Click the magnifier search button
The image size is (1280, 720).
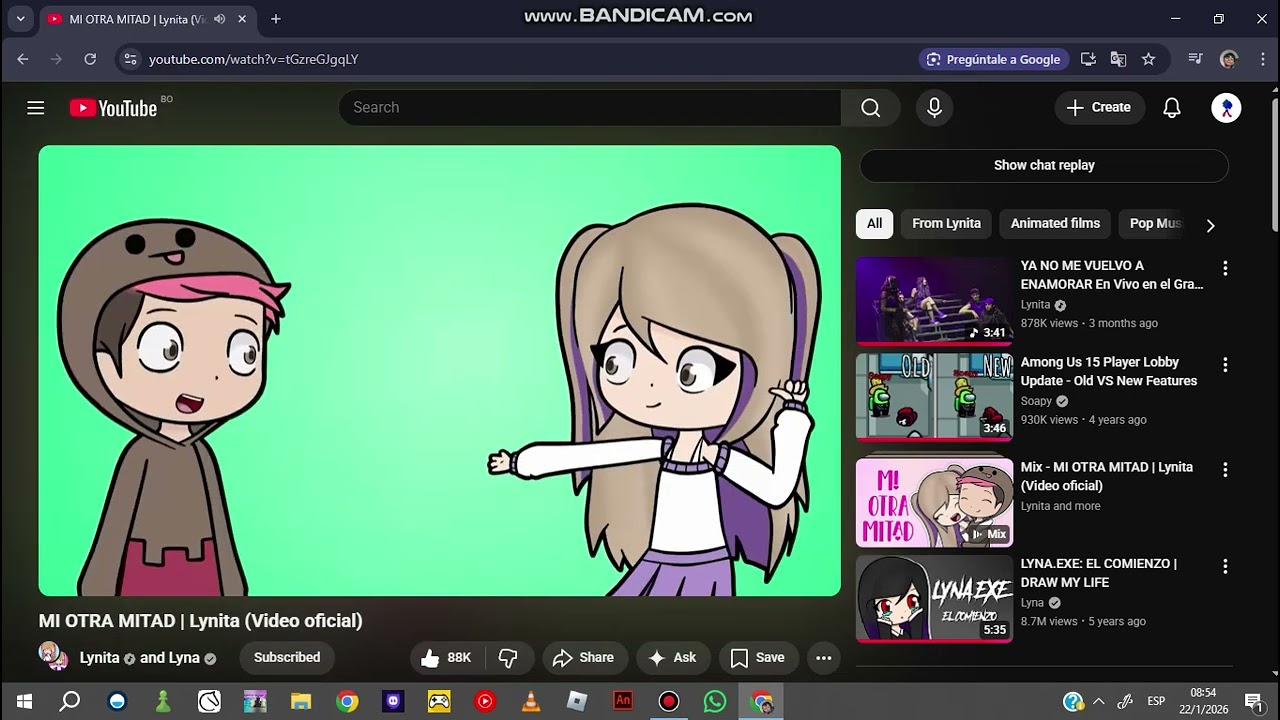tap(871, 108)
